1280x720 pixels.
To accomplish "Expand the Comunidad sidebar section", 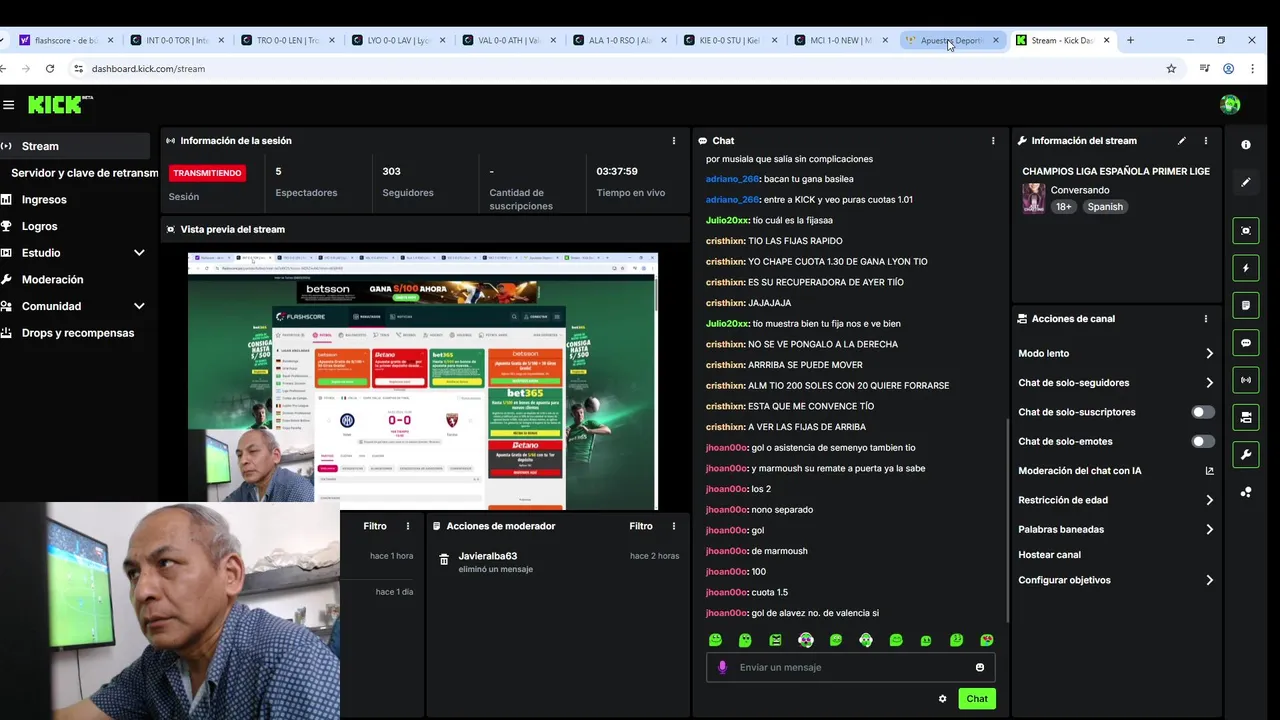I will [x=139, y=306].
